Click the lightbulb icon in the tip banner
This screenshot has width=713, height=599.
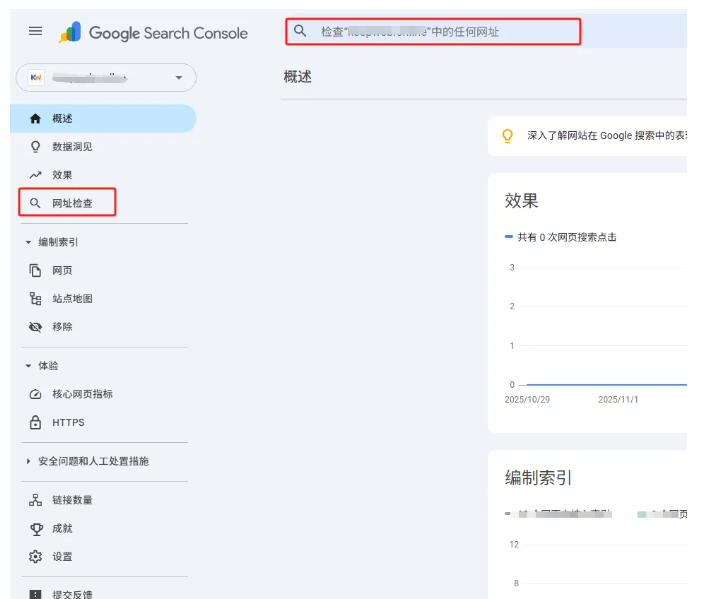coord(507,135)
